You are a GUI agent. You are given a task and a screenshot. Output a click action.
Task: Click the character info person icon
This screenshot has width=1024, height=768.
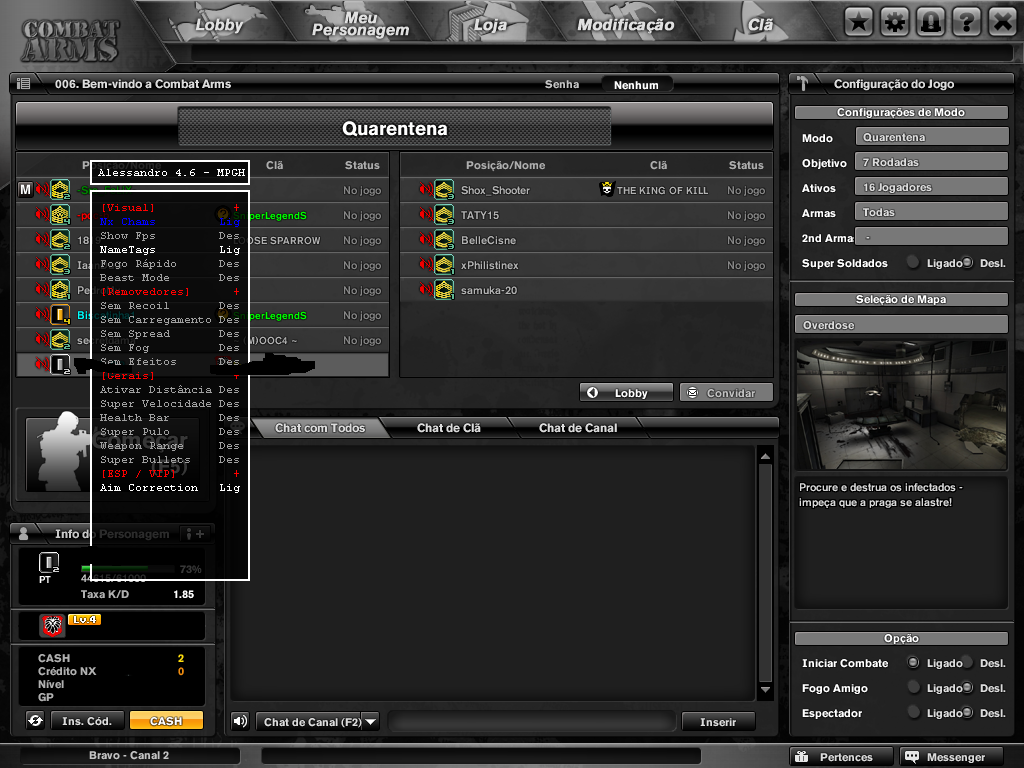click(24, 534)
